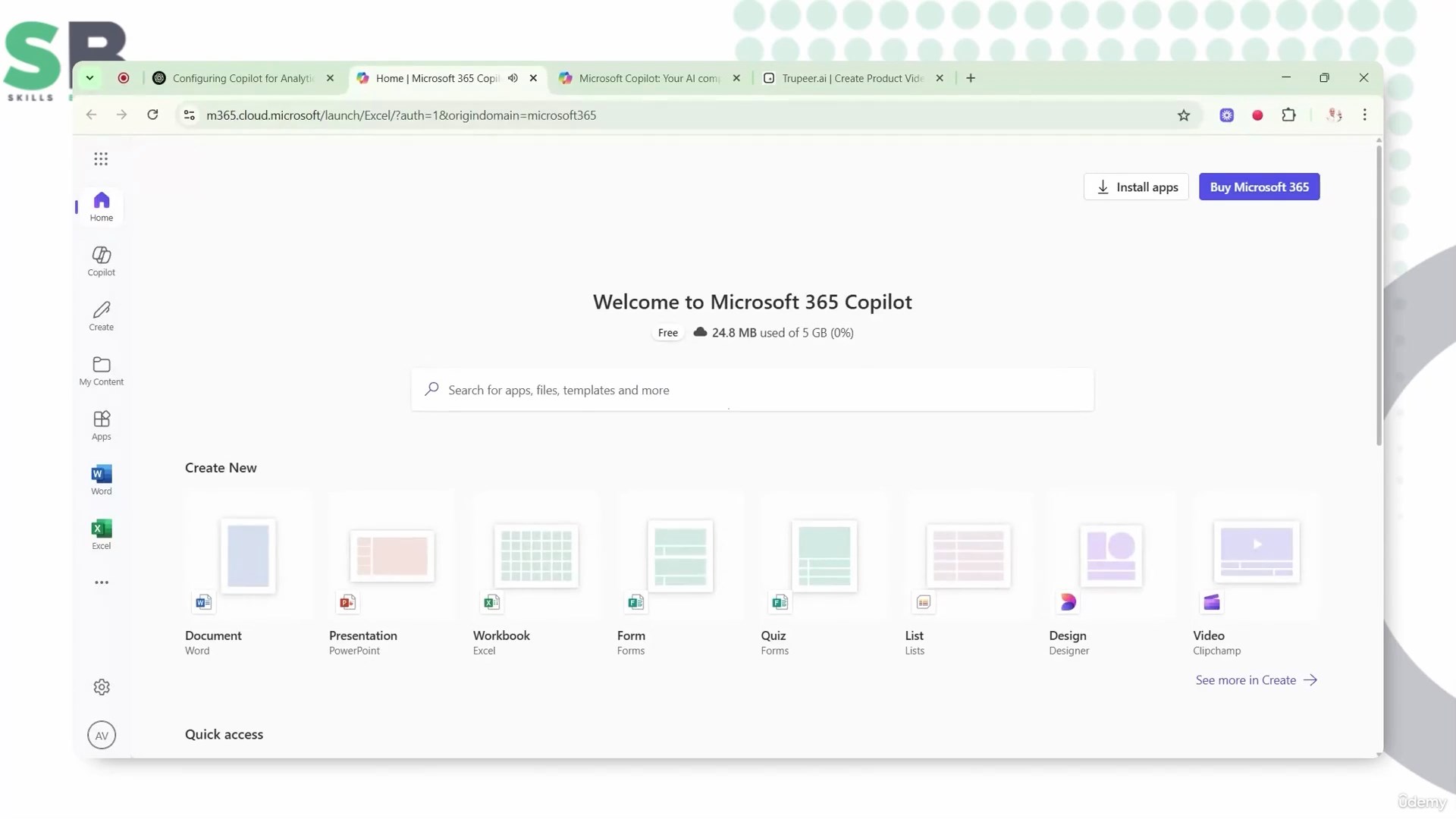
Task: Open Apps section in sidebar
Action: click(x=101, y=425)
